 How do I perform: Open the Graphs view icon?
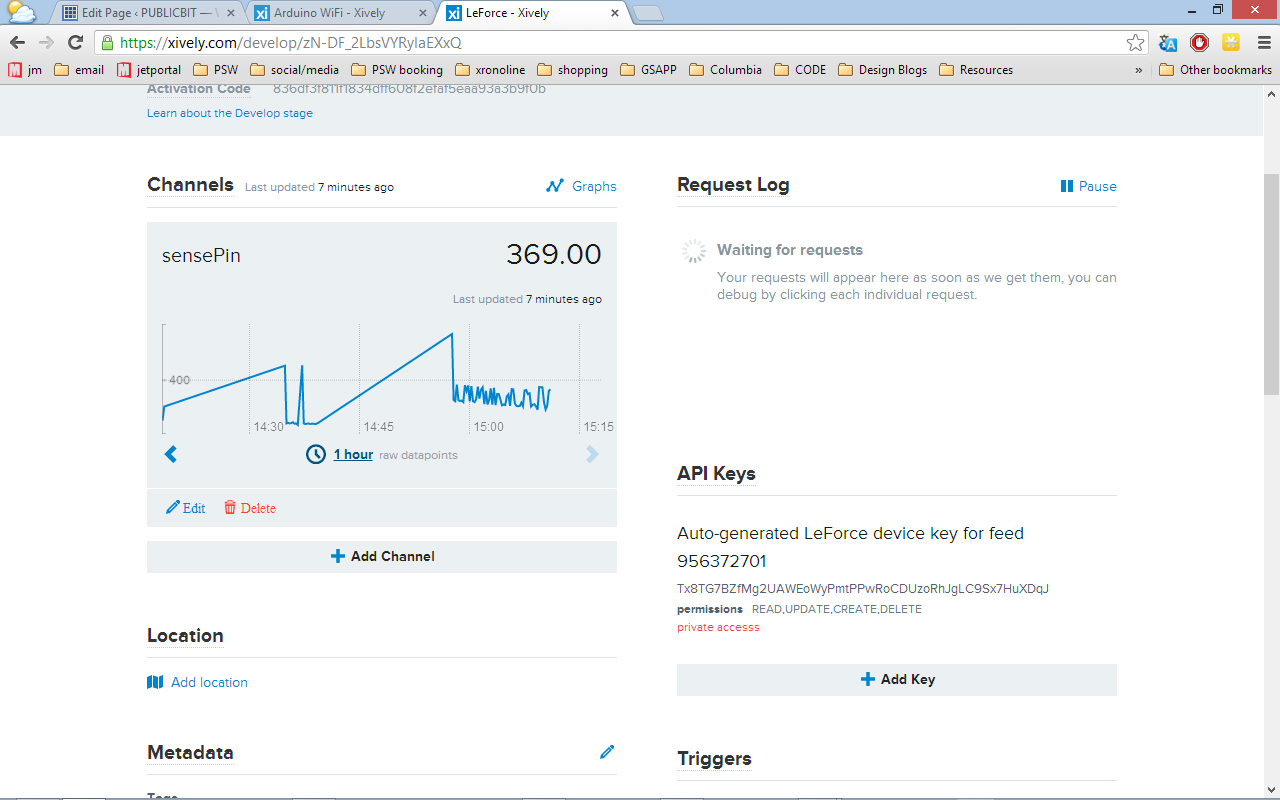[x=555, y=186]
